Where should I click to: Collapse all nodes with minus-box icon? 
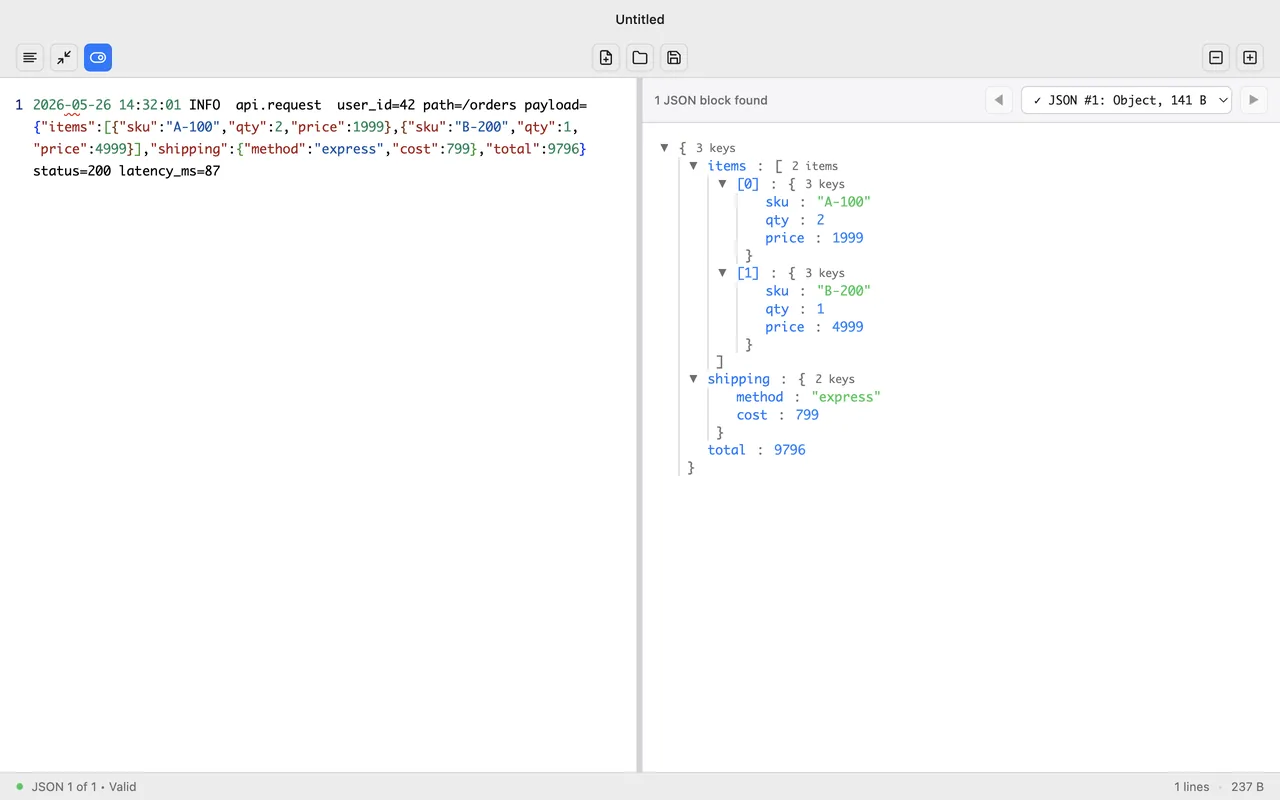pos(1216,58)
